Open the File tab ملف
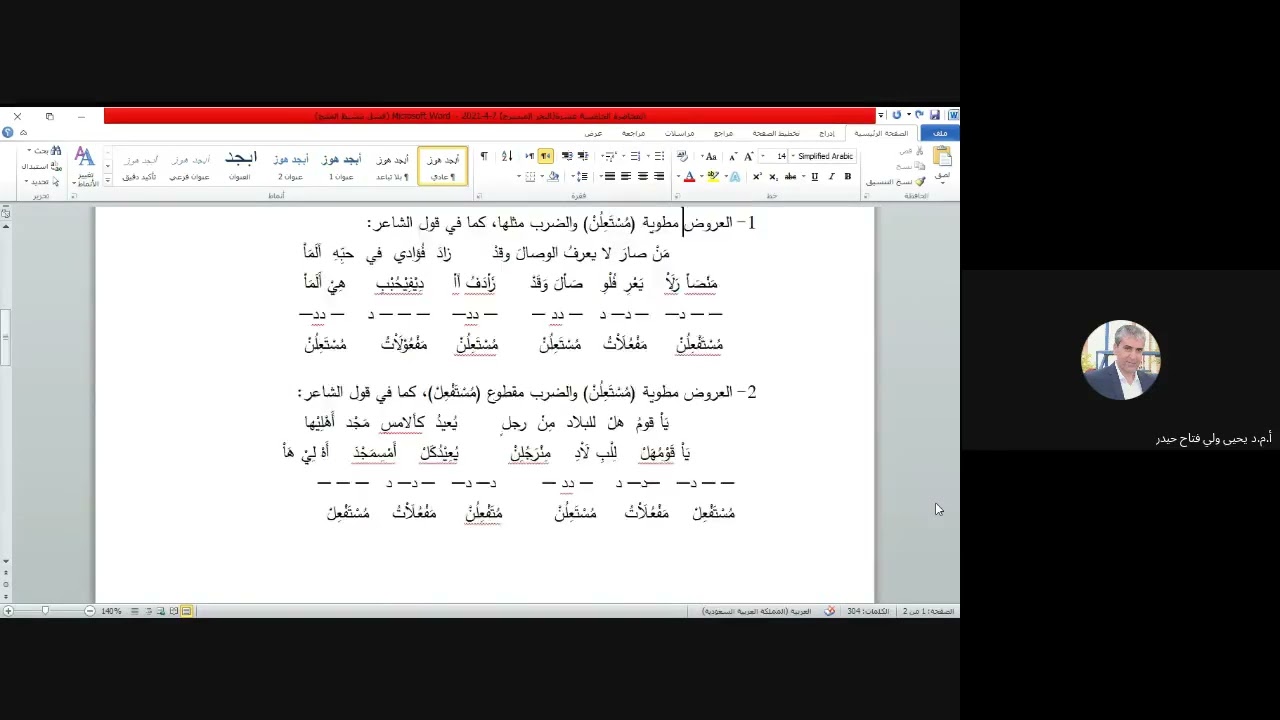Viewport: 1280px width, 720px height. 940,133
